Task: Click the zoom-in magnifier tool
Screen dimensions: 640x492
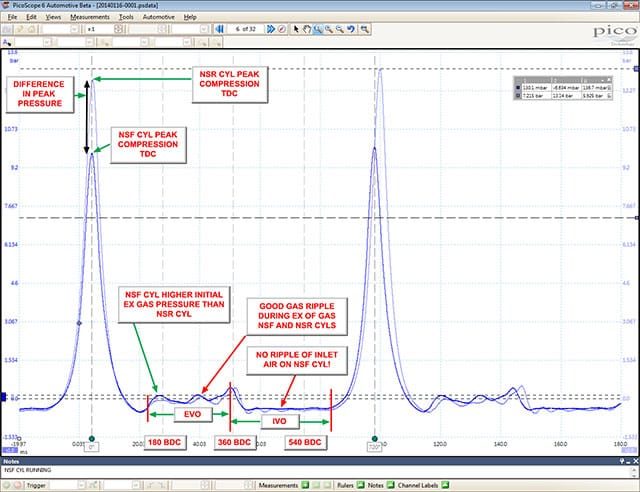Action: (x=329, y=29)
